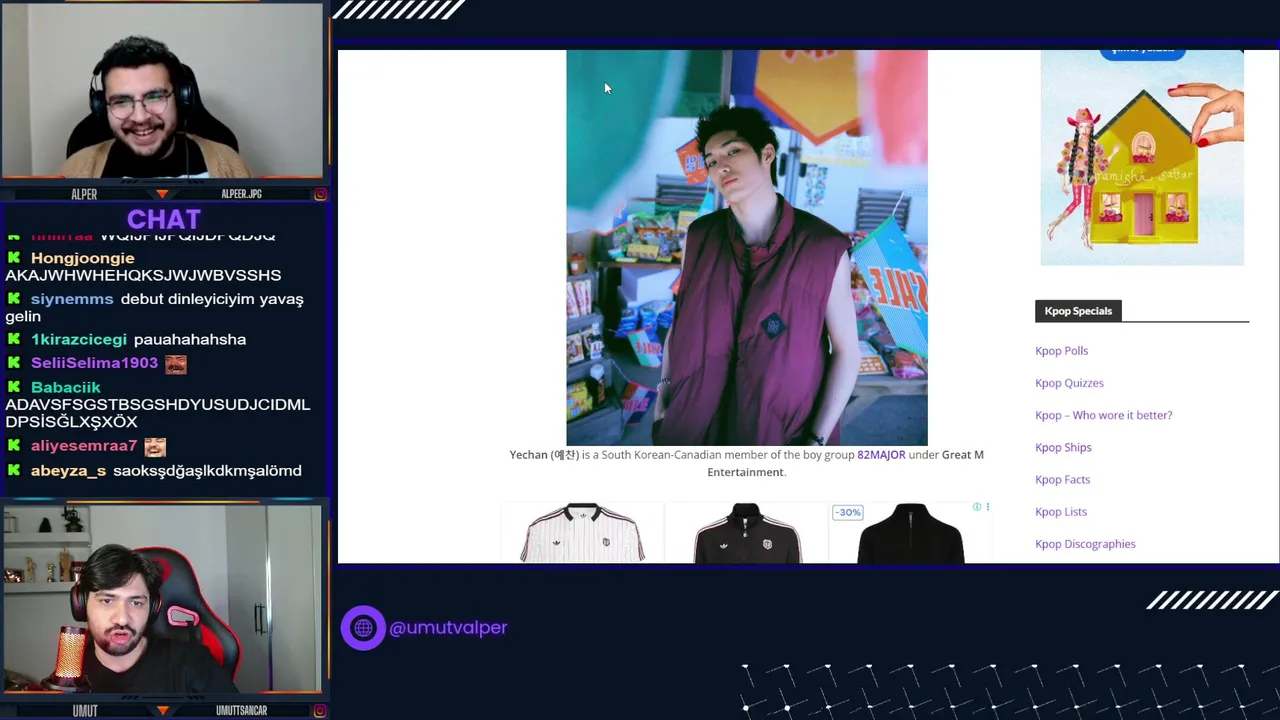1280x720 pixels.
Task: Click the black track jacket with white stripes ad
Action: (747, 533)
